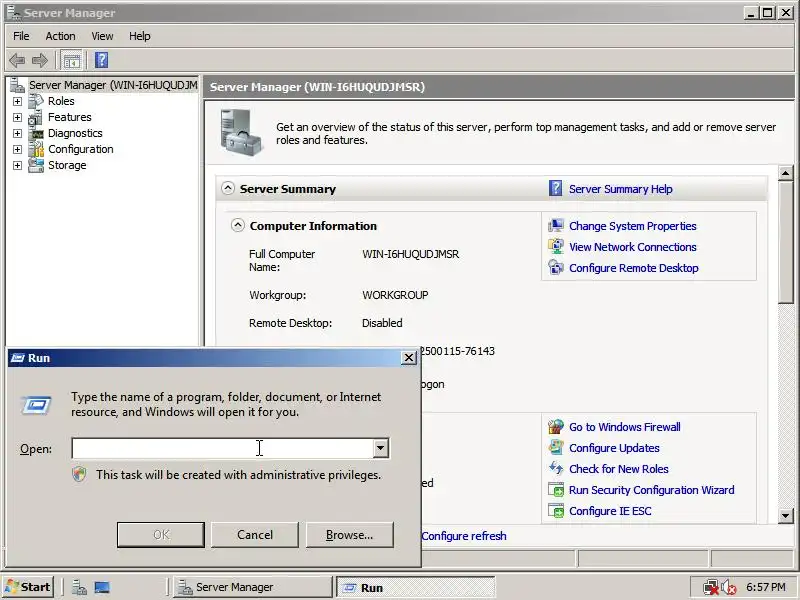
Task: Click the scroll down arrow in summary pane
Action: click(786, 516)
